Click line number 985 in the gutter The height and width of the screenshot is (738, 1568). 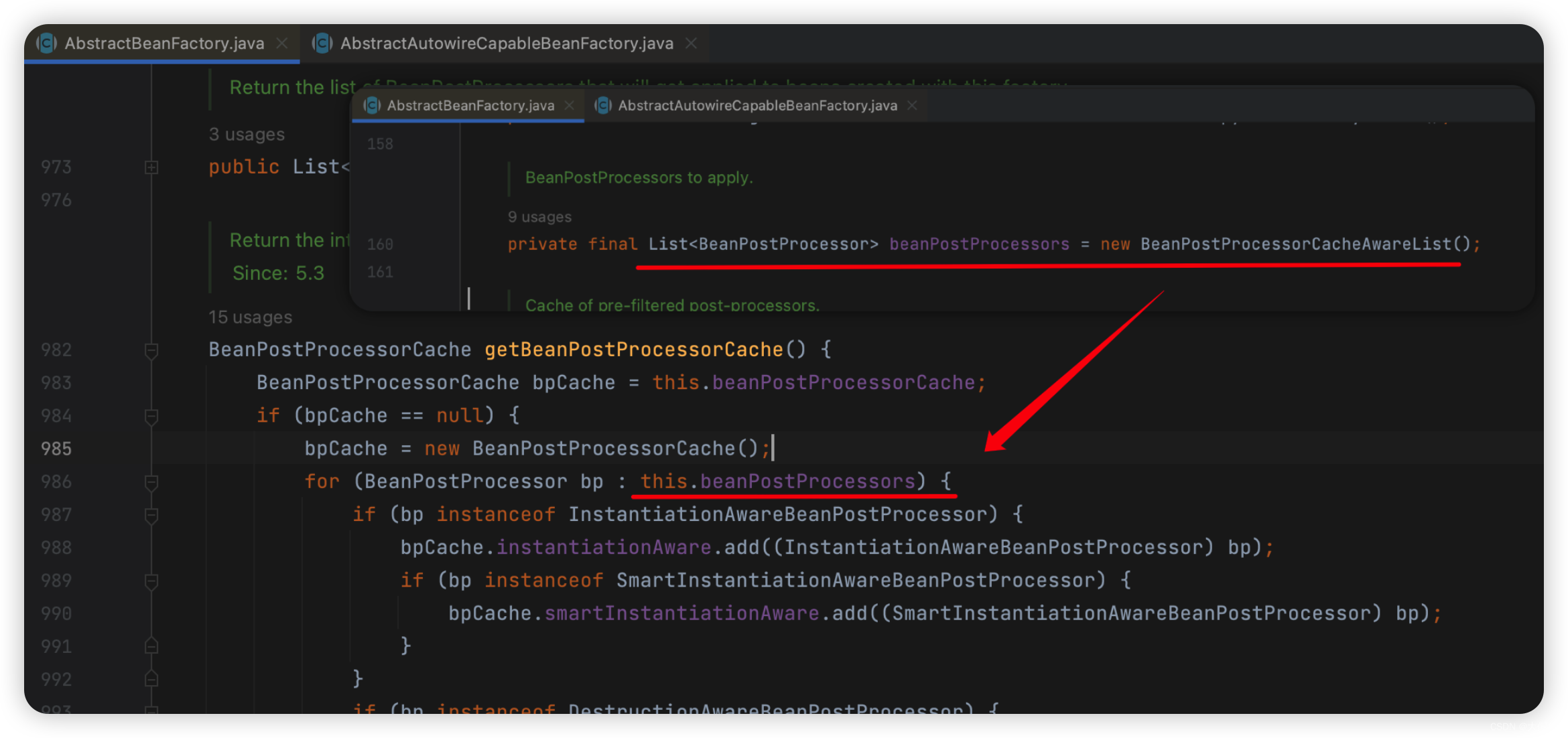[56, 449]
